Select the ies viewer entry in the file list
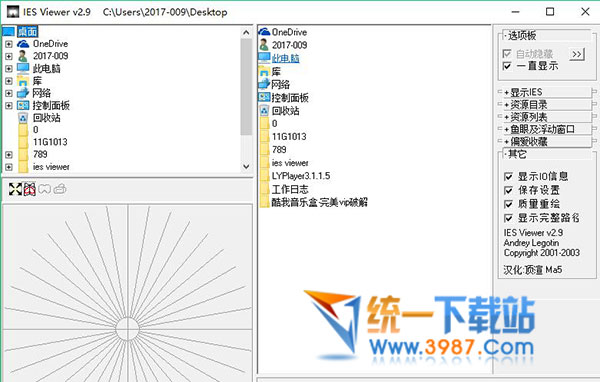The image size is (600, 382). 290,163
